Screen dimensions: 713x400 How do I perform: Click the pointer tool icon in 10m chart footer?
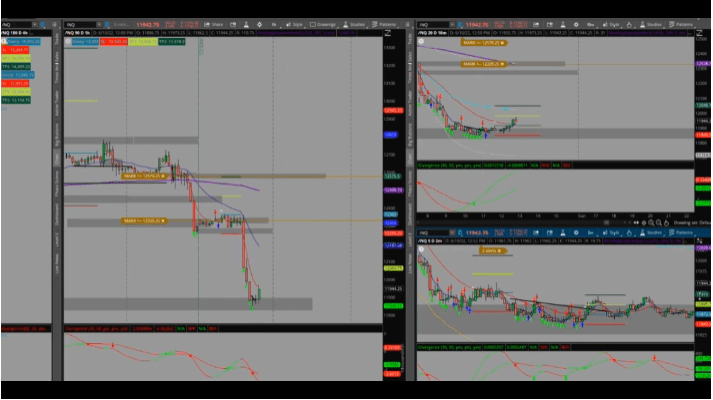click(x=667, y=223)
